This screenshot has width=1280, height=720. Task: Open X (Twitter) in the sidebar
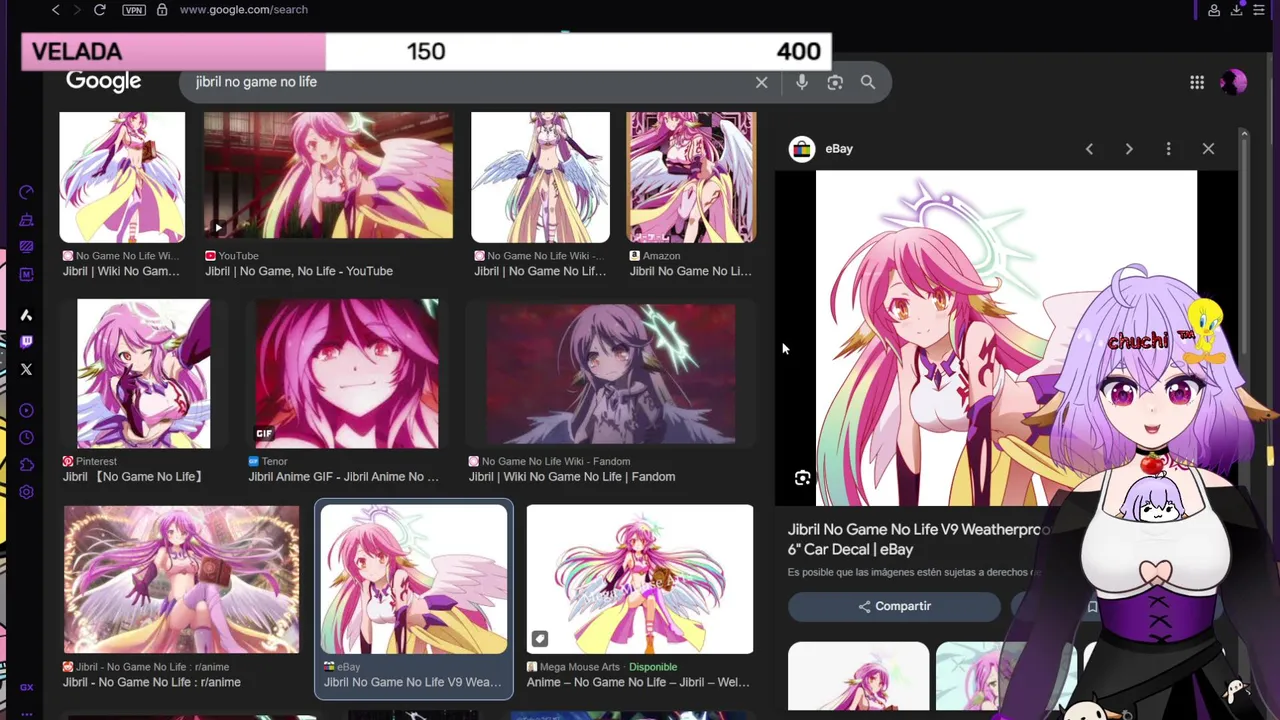(27, 369)
